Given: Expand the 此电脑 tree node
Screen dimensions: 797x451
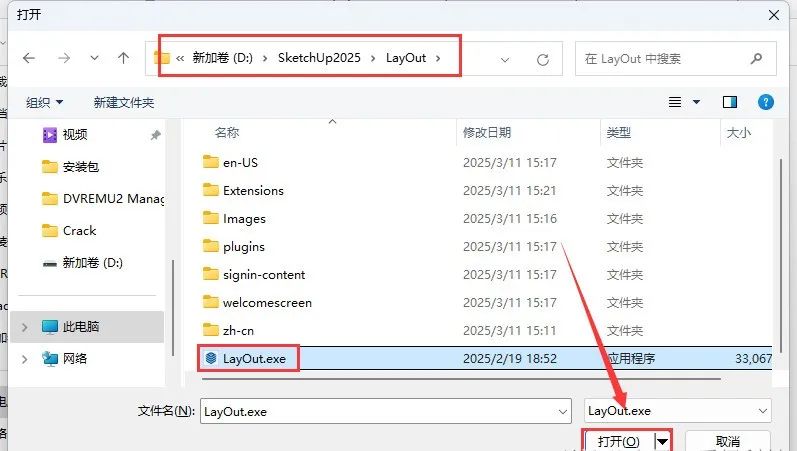Looking at the screenshot, I should pos(24,327).
